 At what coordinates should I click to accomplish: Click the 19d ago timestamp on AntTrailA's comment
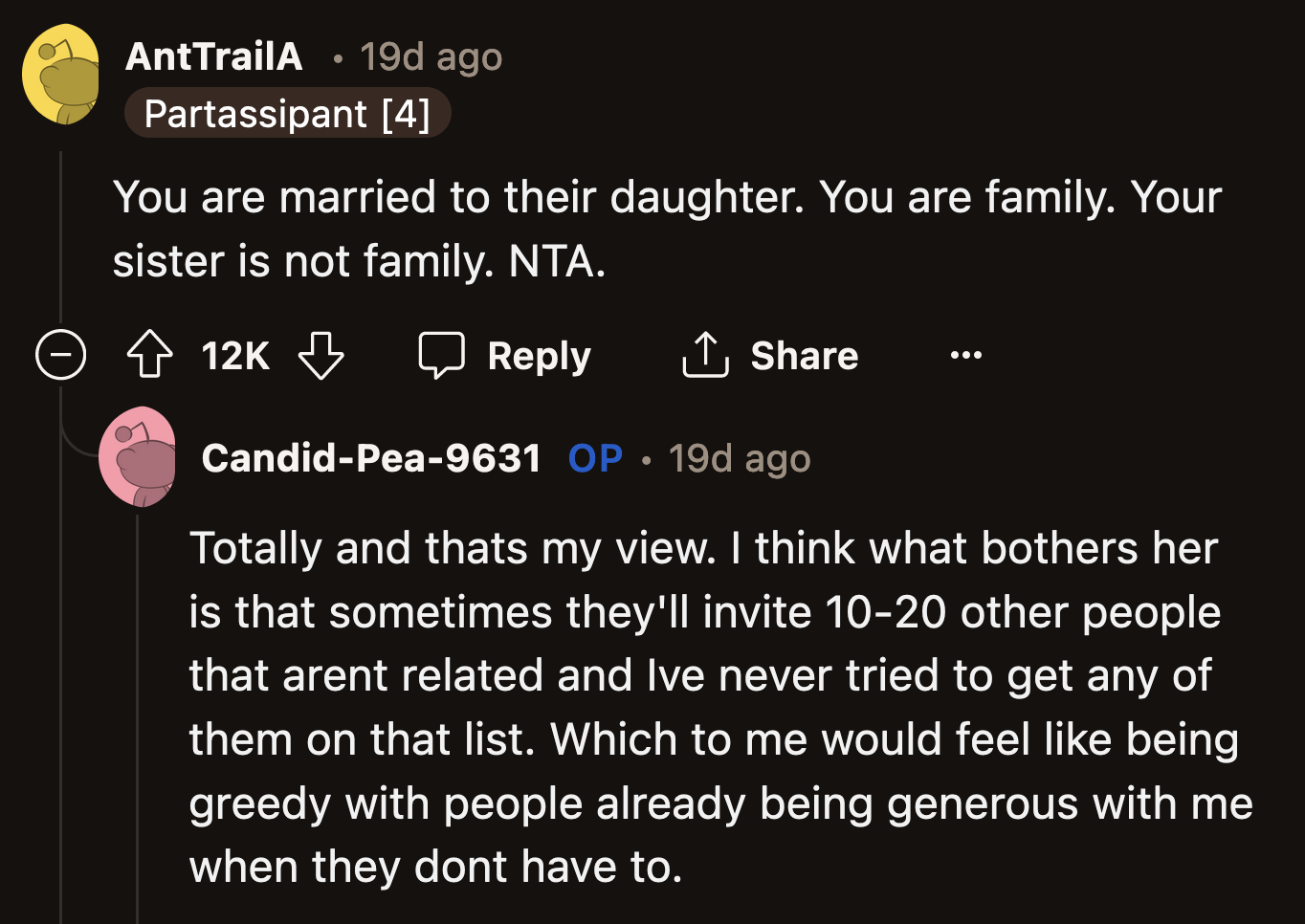[x=431, y=55]
